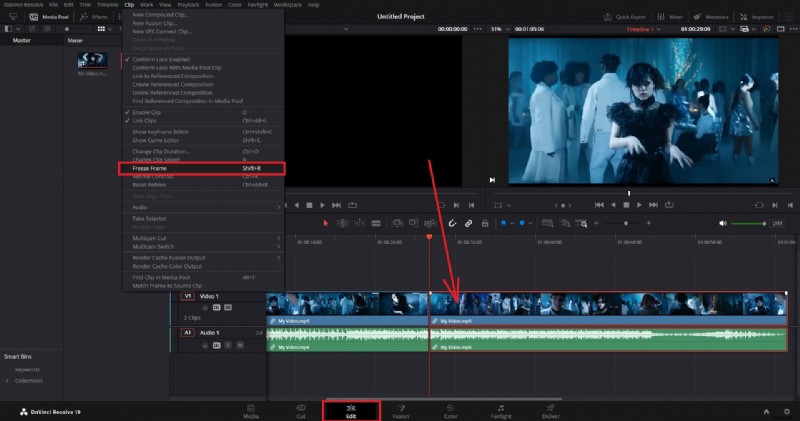Select My Video thumbnail in media pool
Image resolution: width=800 pixels, height=421 pixels.
92,60
